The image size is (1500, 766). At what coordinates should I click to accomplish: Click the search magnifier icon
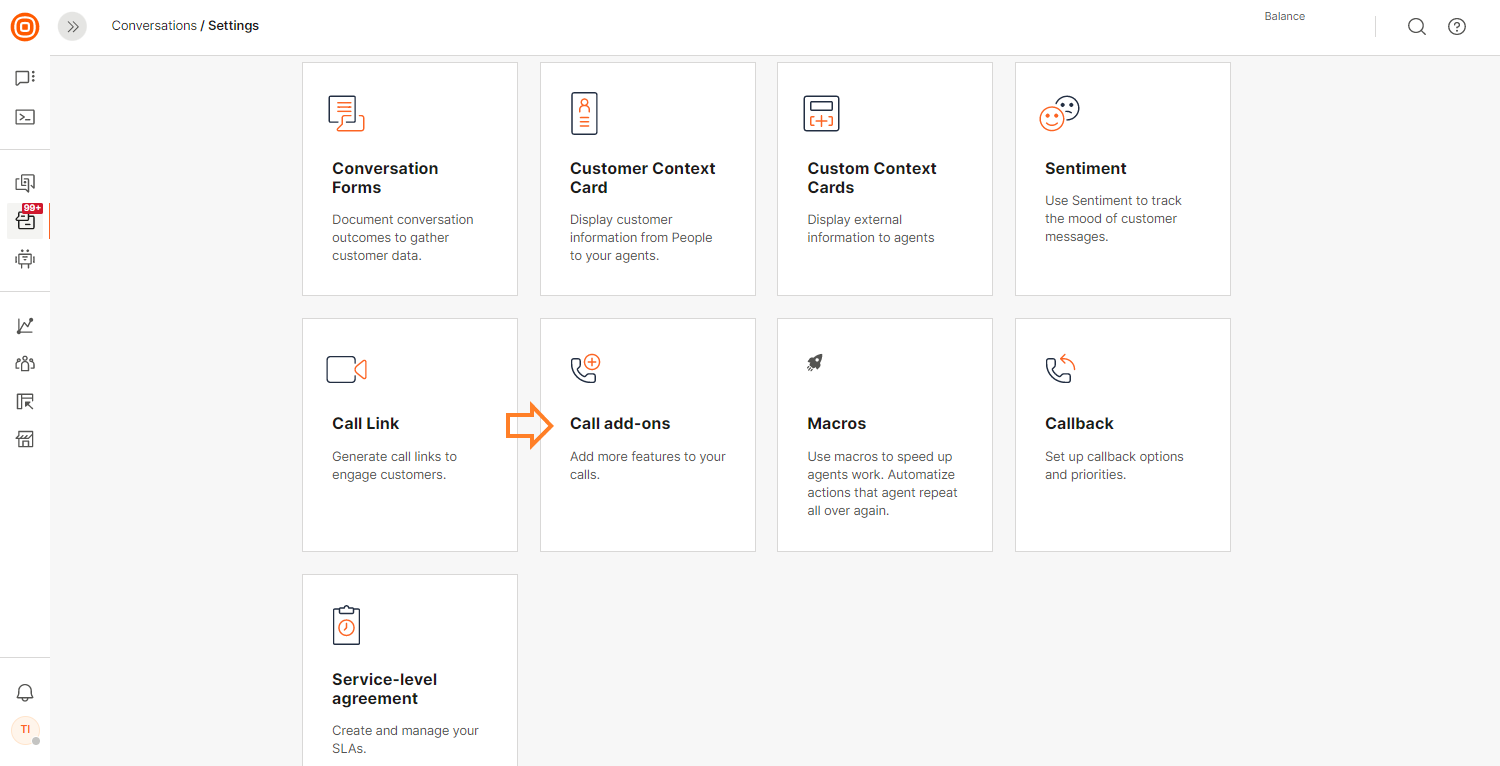(1417, 27)
